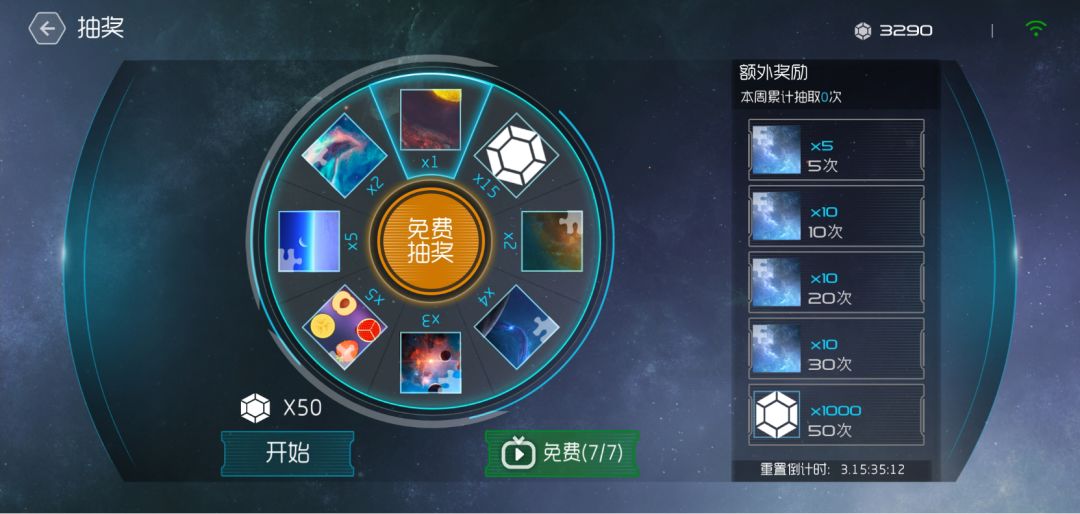Open the 20次 x10 reward row
This screenshot has height=514, width=1080.
tap(836, 282)
